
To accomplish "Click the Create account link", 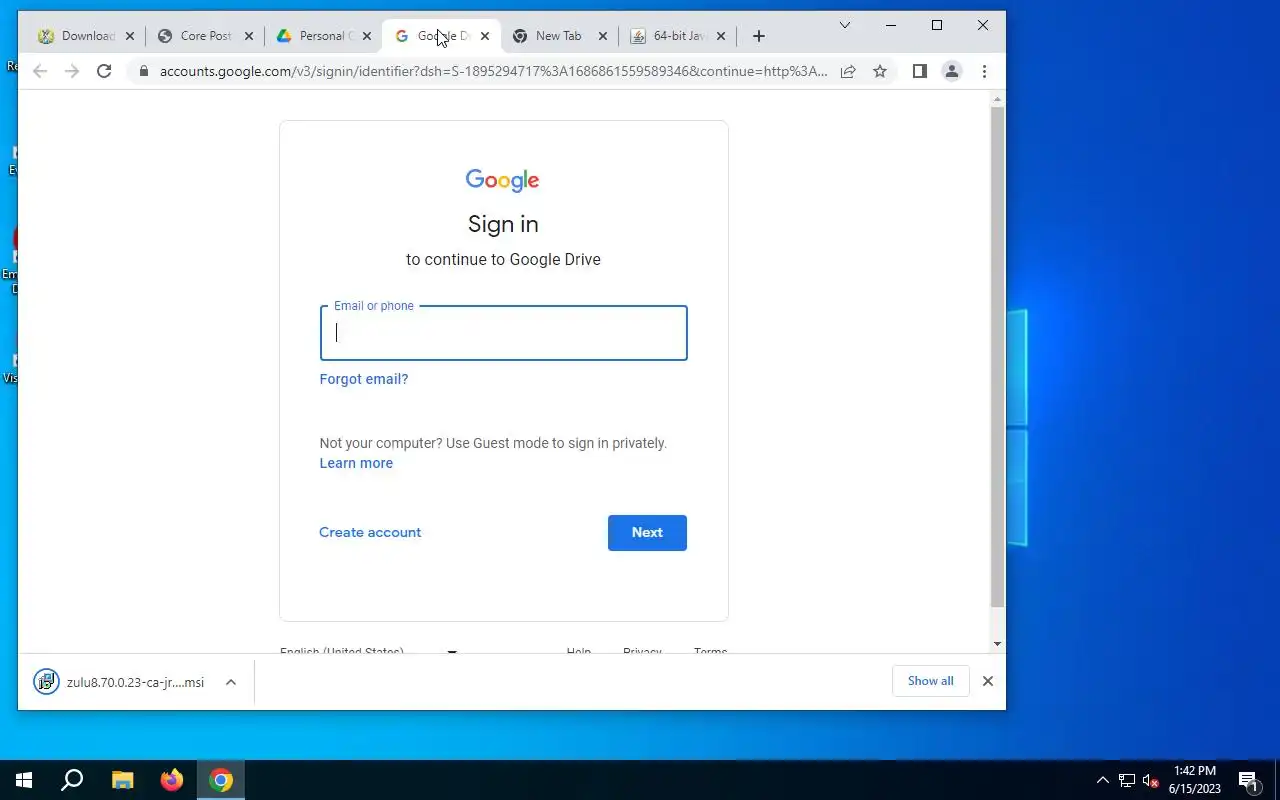I will (370, 533).
